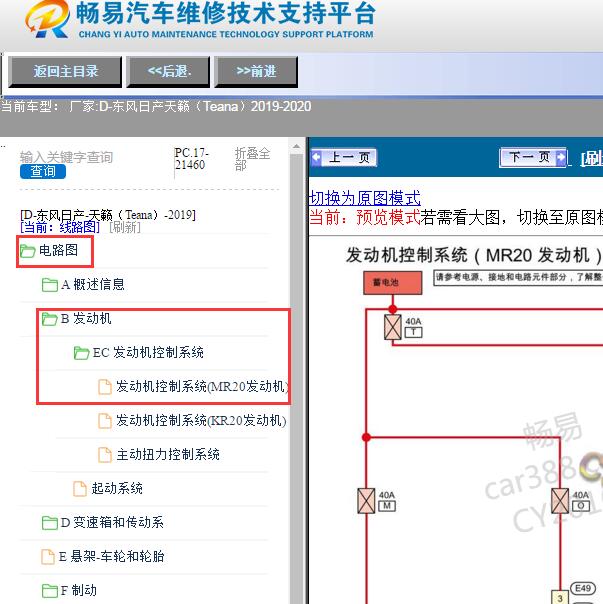The image size is (603, 604).
Task: Click the 40A fuse T symbol
Action: pos(392,327)
